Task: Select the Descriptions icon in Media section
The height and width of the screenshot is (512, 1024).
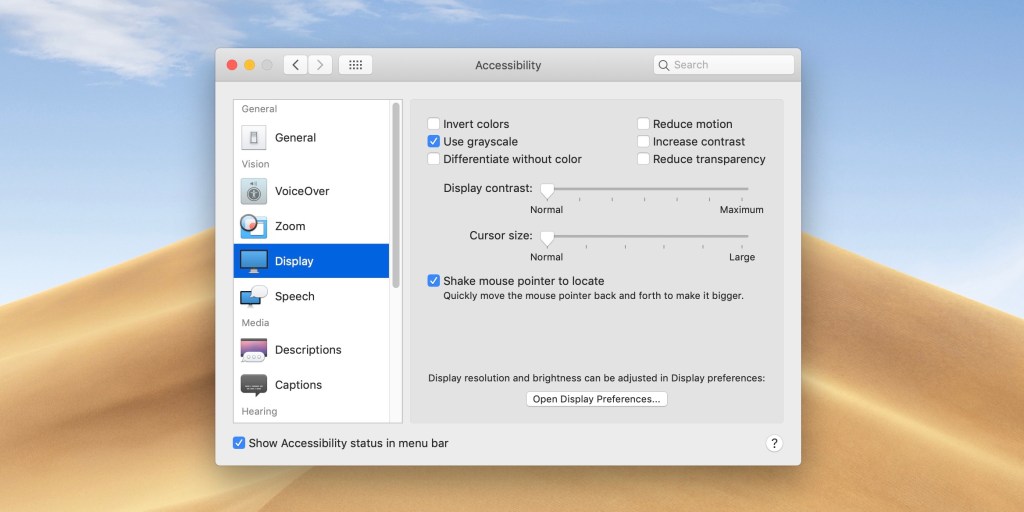Action: 254,350
